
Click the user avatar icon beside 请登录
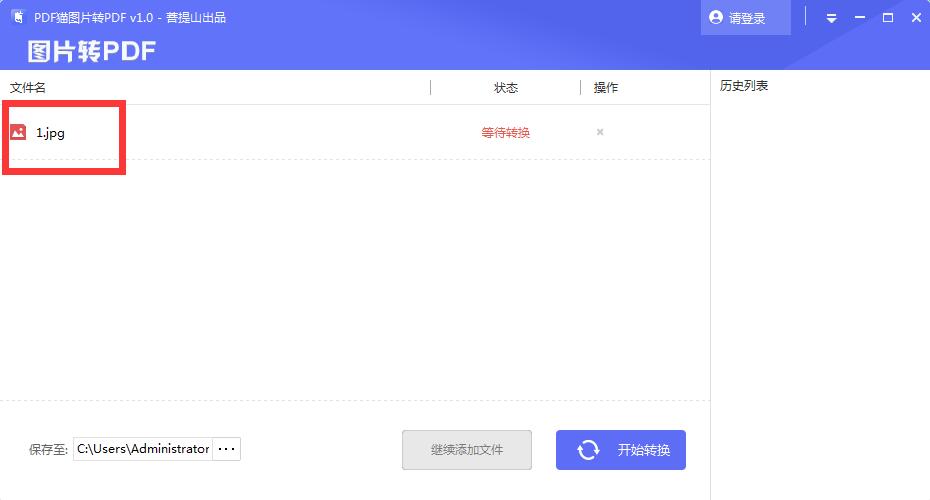click(716, 18)
